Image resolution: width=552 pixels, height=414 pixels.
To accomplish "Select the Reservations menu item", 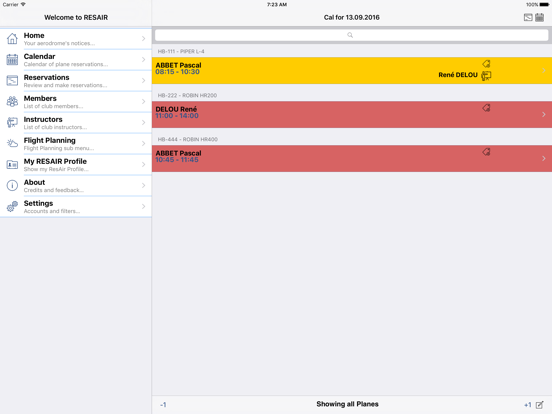I will point(76,81).
